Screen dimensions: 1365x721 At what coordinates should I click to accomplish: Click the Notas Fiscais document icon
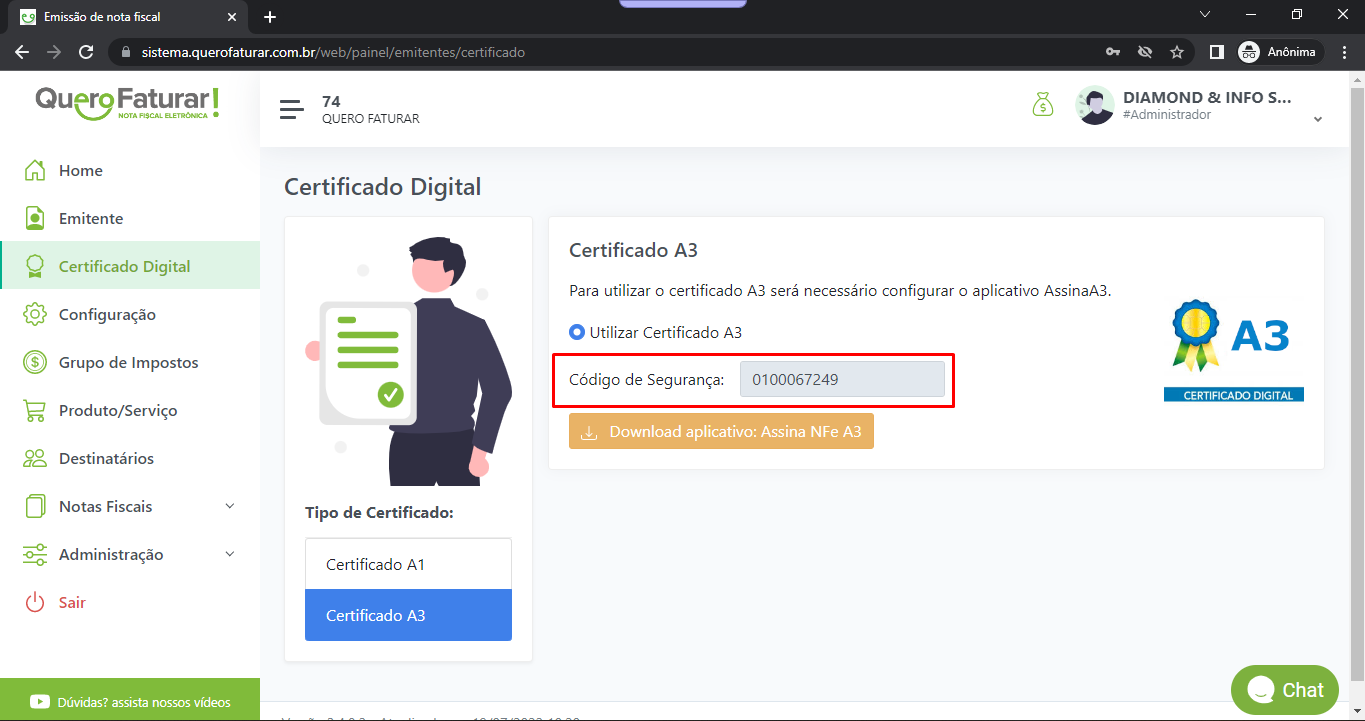pos(35,506)
